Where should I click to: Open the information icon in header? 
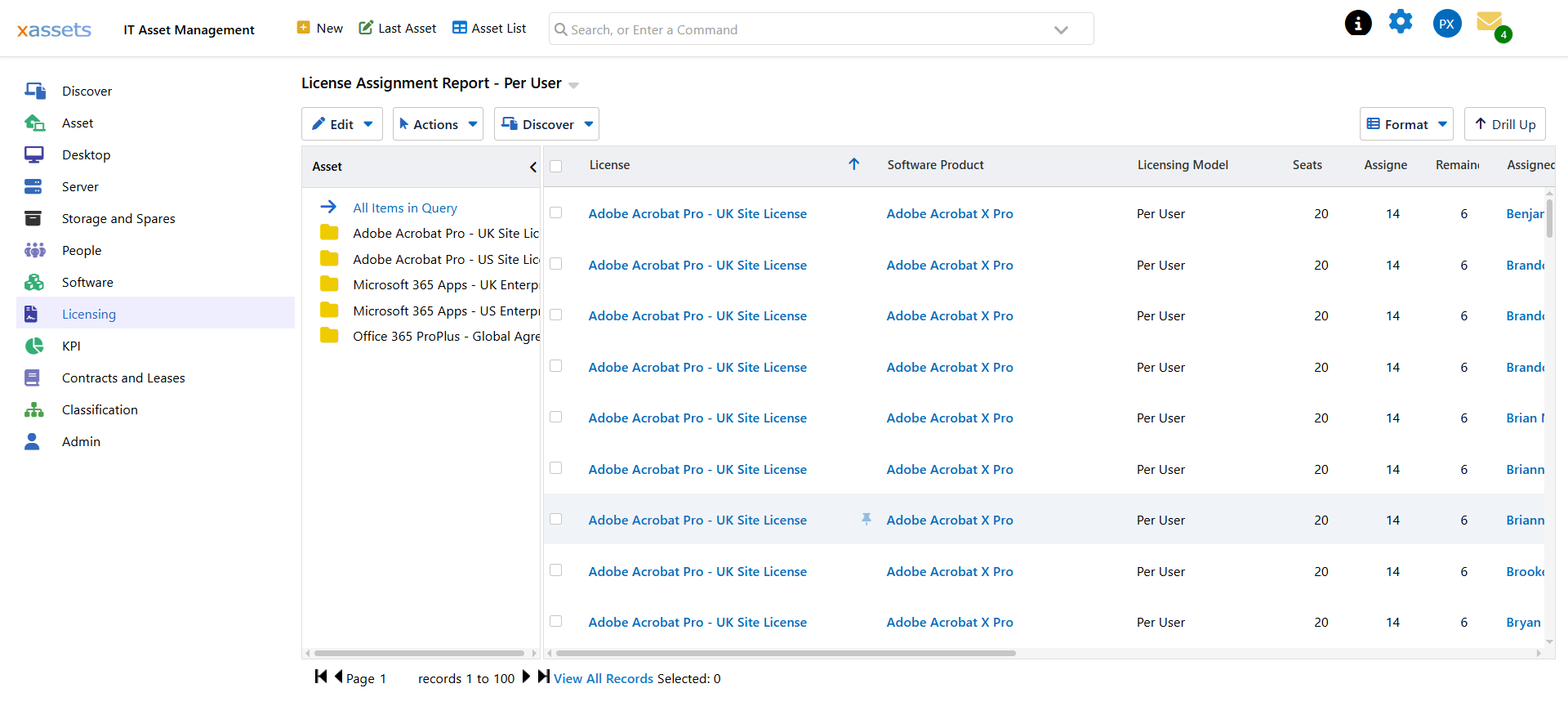click(x=1358, y=23)
